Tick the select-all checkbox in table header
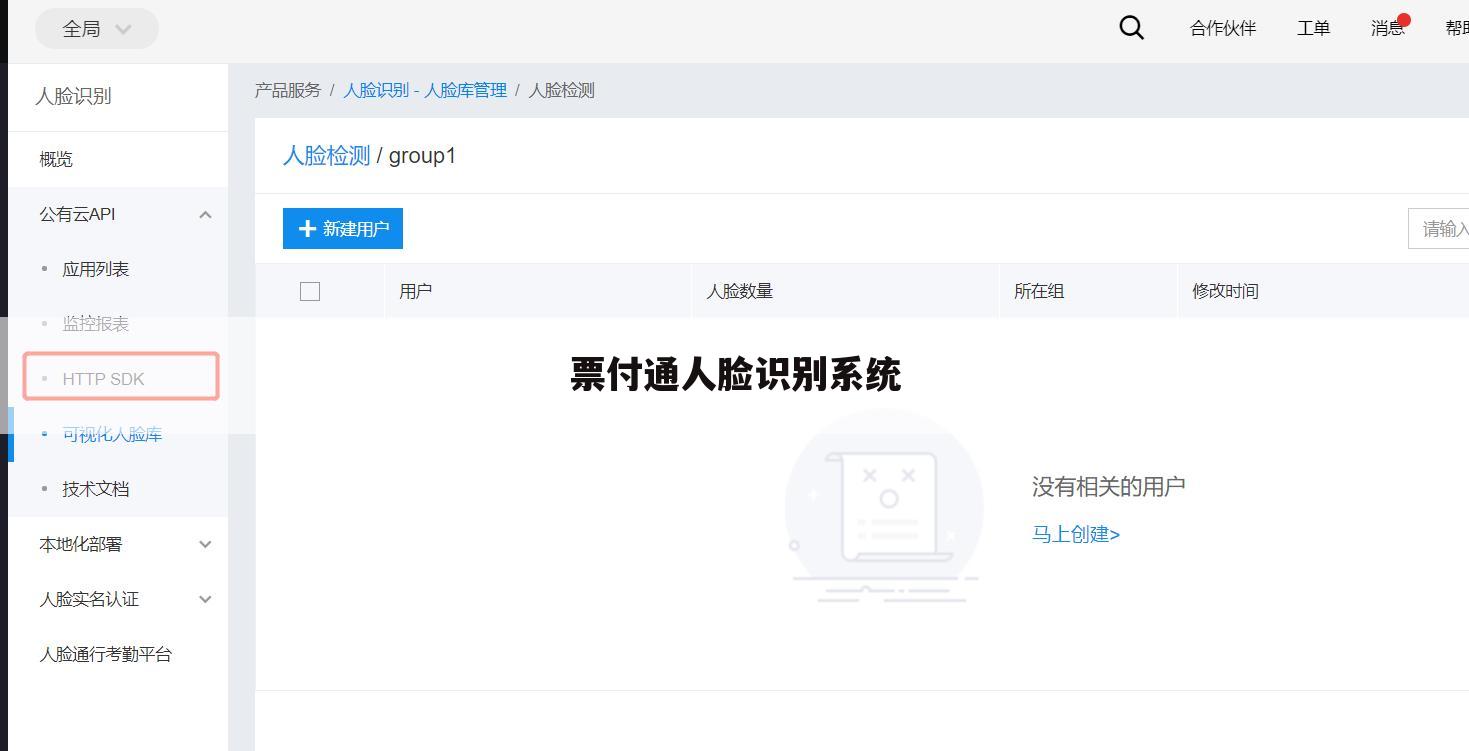Screen dimensions: 1469x751 310,291
